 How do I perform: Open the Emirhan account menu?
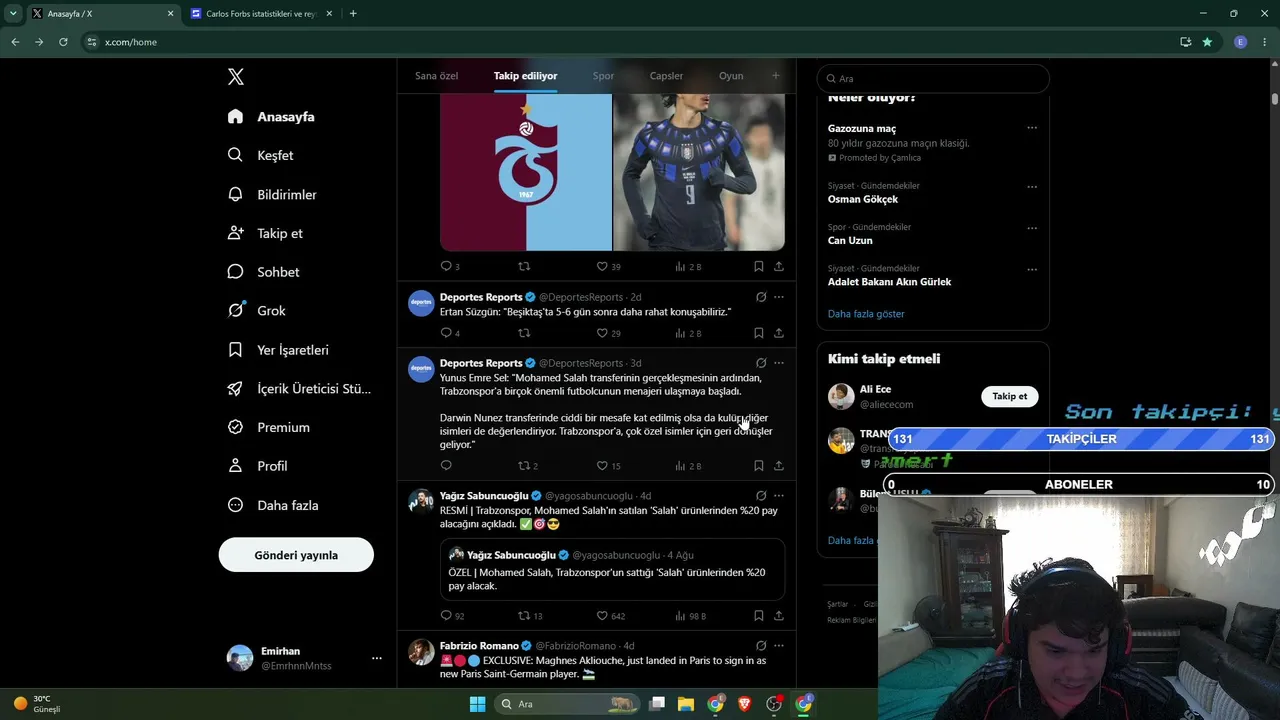(304, 658)
